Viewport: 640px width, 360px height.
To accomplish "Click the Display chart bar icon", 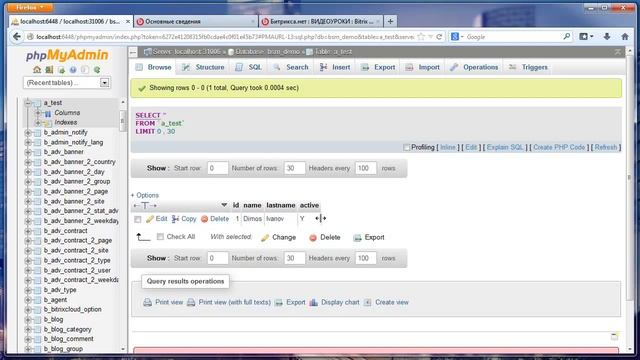I will tap(313, 302).
